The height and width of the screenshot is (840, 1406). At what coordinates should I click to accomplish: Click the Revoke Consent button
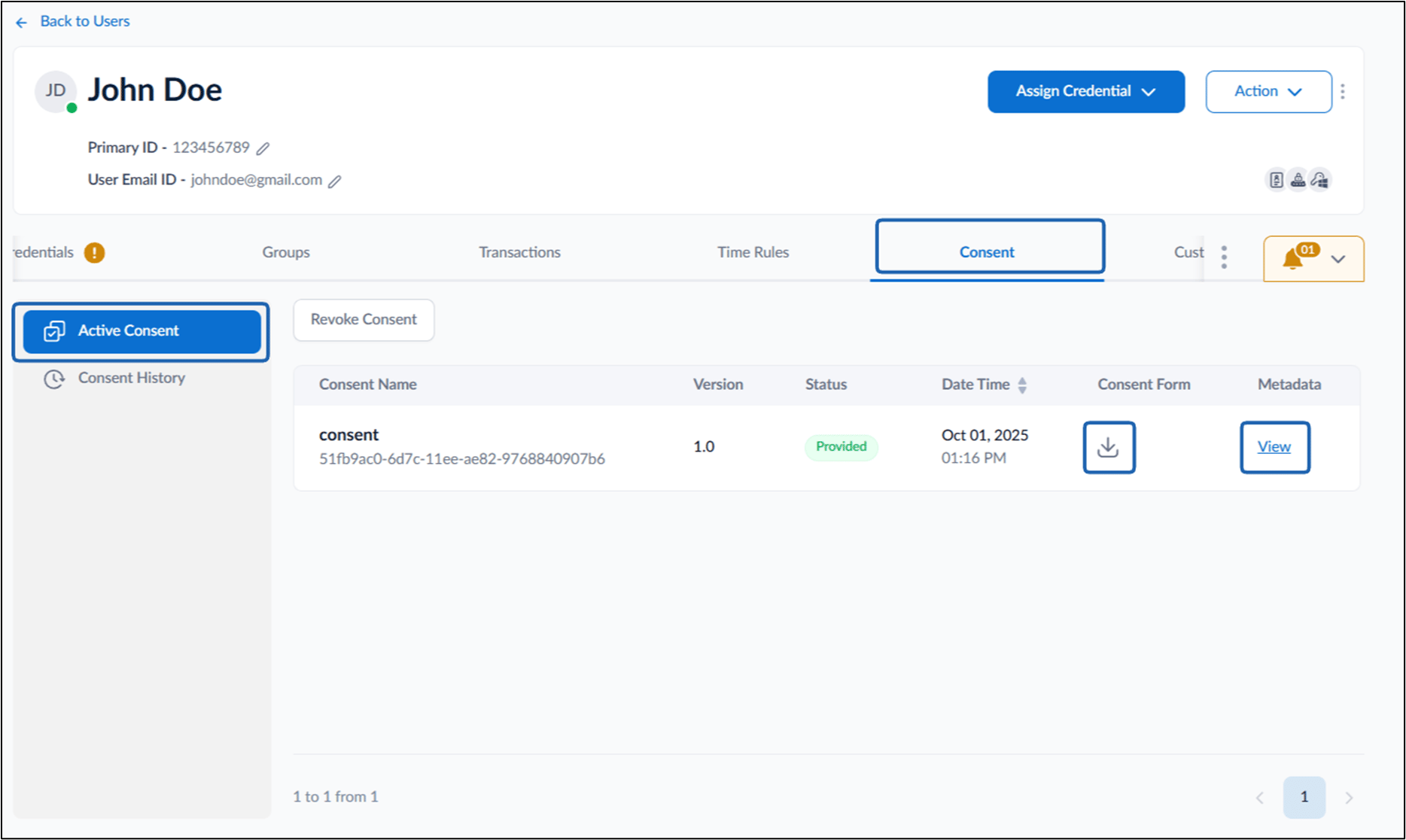coord(364,320)
